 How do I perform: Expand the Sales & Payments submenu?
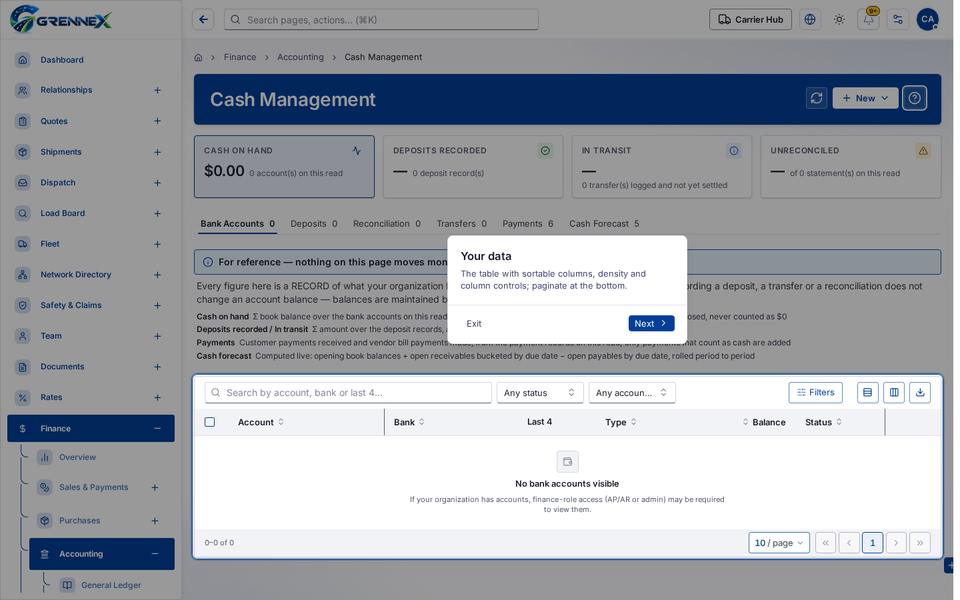pyautogui.click(x=155, y=487)
